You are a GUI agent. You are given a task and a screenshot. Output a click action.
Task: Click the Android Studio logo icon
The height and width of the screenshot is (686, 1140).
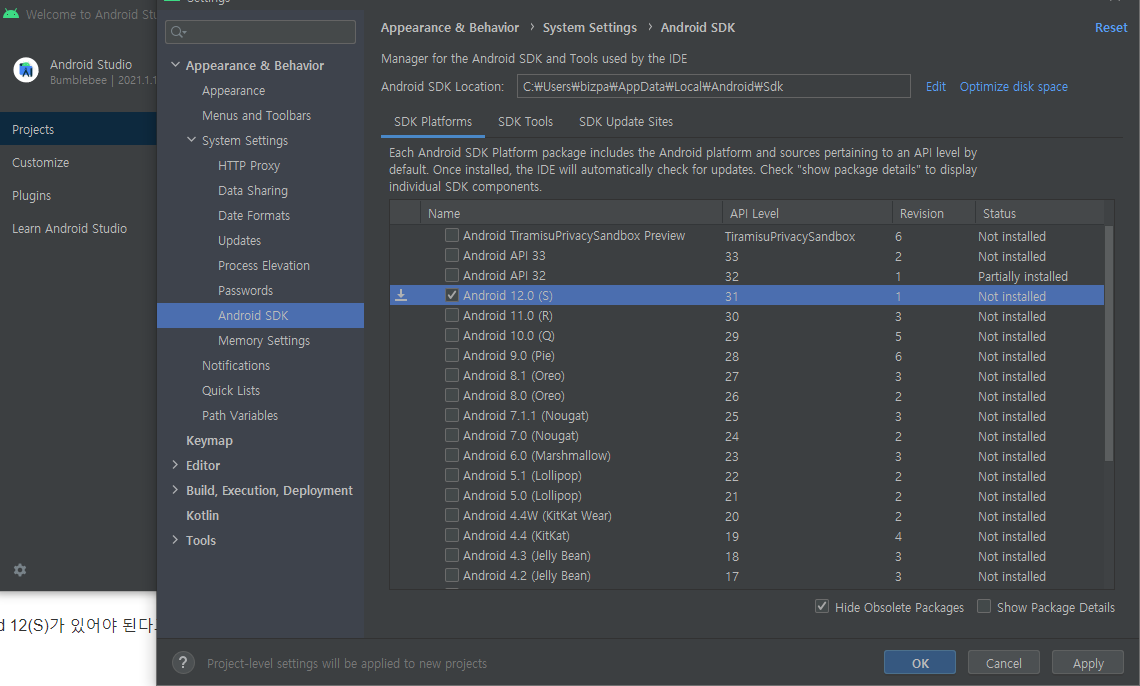click(x=26, y=70)
